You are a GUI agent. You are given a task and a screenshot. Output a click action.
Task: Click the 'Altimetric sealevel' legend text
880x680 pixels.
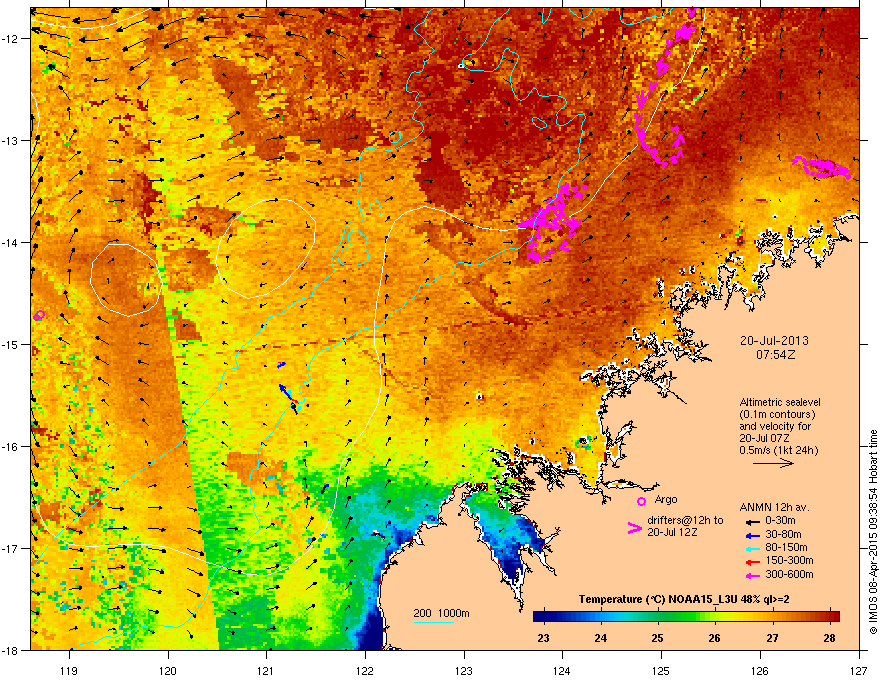[x=780, y=402]
